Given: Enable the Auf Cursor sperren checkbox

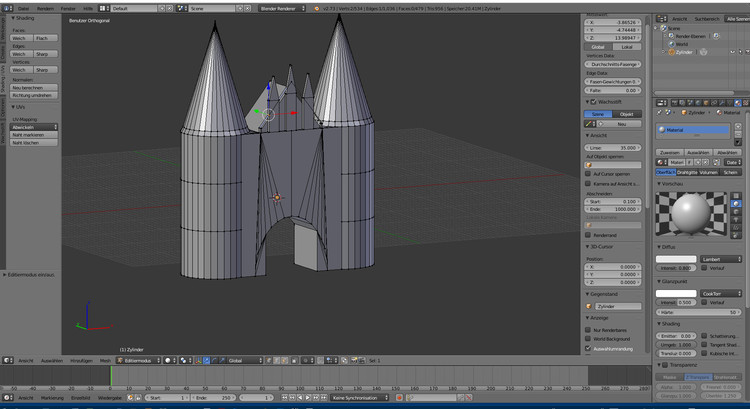Looking at the screenshot, I should 588,173.
